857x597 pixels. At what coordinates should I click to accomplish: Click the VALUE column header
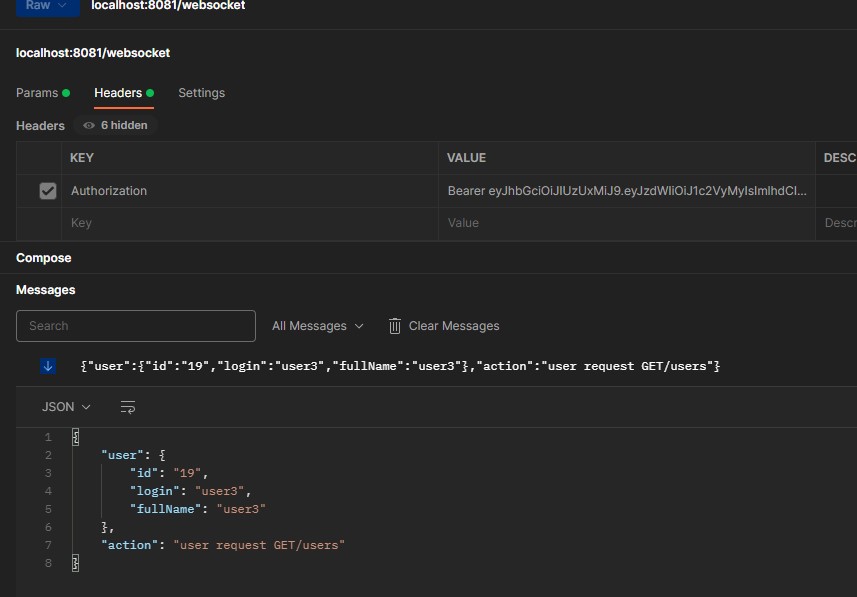466,158
